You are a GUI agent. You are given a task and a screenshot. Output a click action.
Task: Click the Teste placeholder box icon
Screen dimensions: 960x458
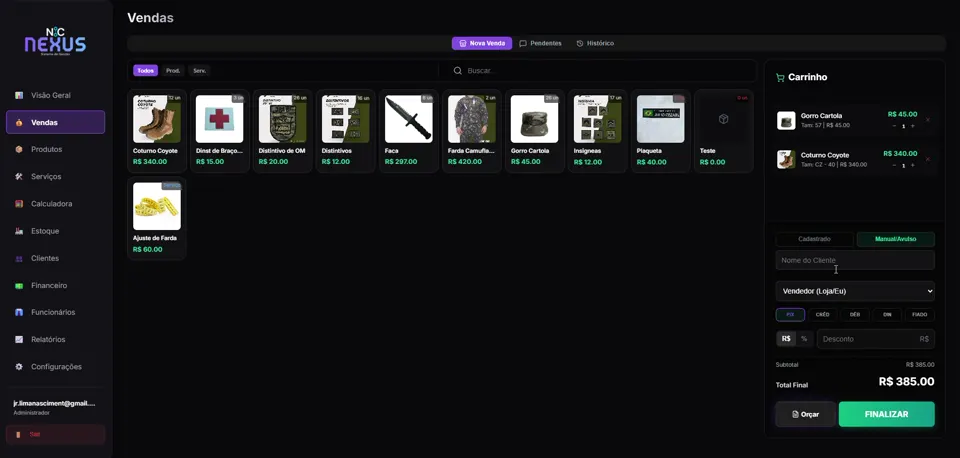[x=723, y=119]
